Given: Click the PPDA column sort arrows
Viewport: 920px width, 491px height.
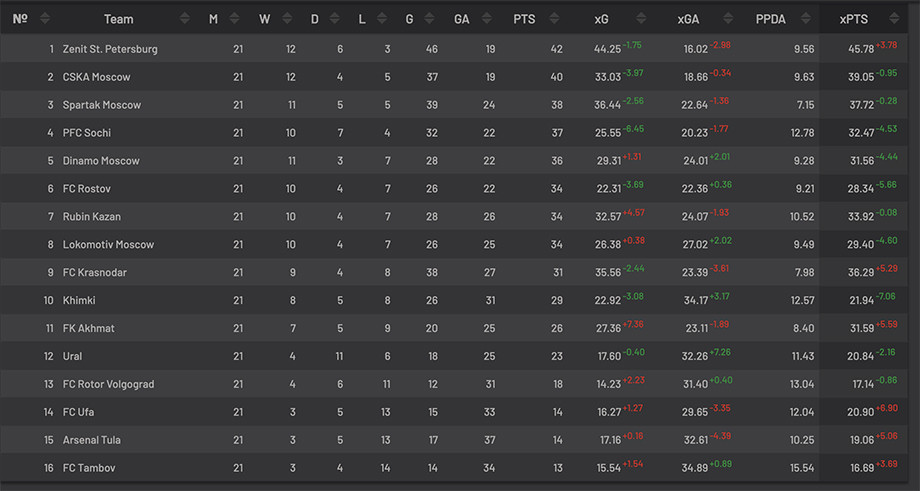Looking at the screenshot, I should pos(806,19).
